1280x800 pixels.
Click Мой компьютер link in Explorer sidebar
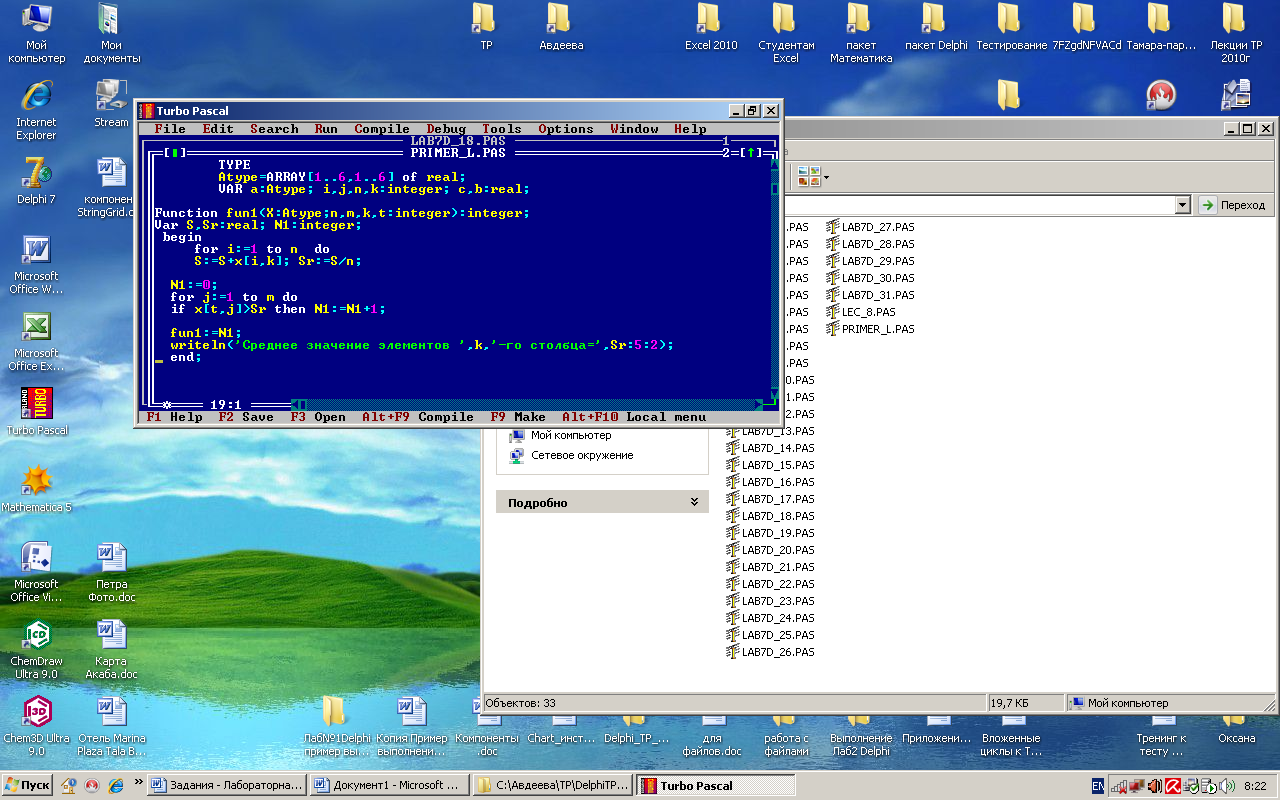pos(571,436)
